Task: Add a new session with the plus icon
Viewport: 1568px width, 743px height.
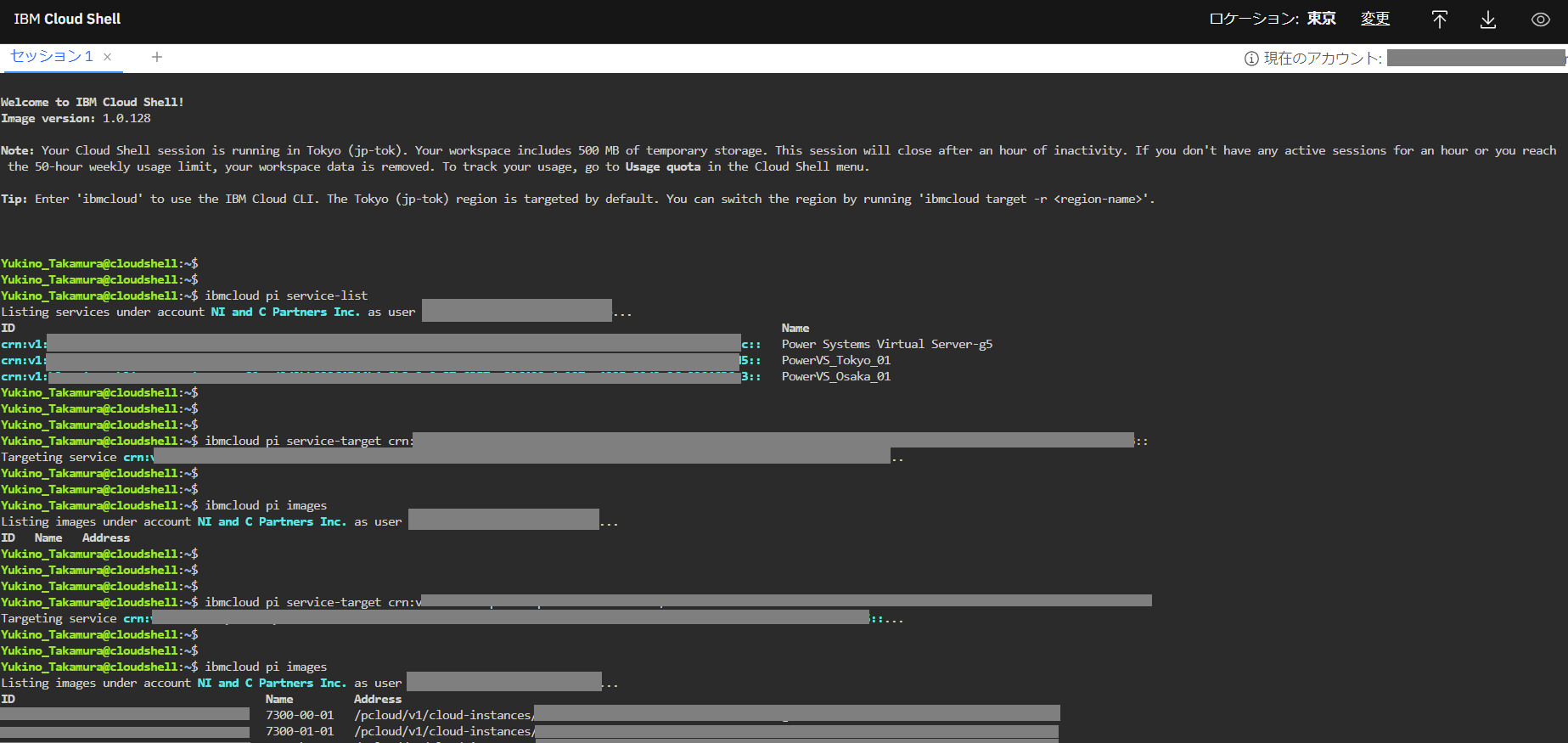Action: (156, 57)
